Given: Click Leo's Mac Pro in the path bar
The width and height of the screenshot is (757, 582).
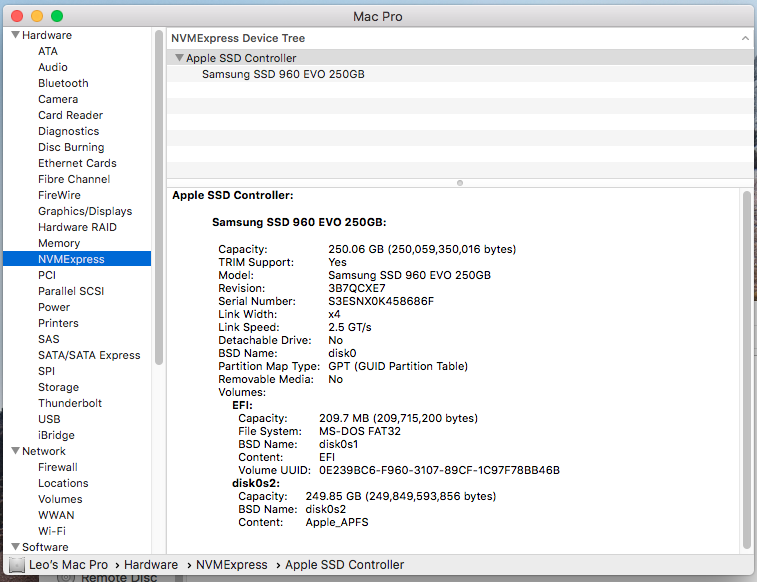Looking at the screenshot, I should click(x=68, y=565).
